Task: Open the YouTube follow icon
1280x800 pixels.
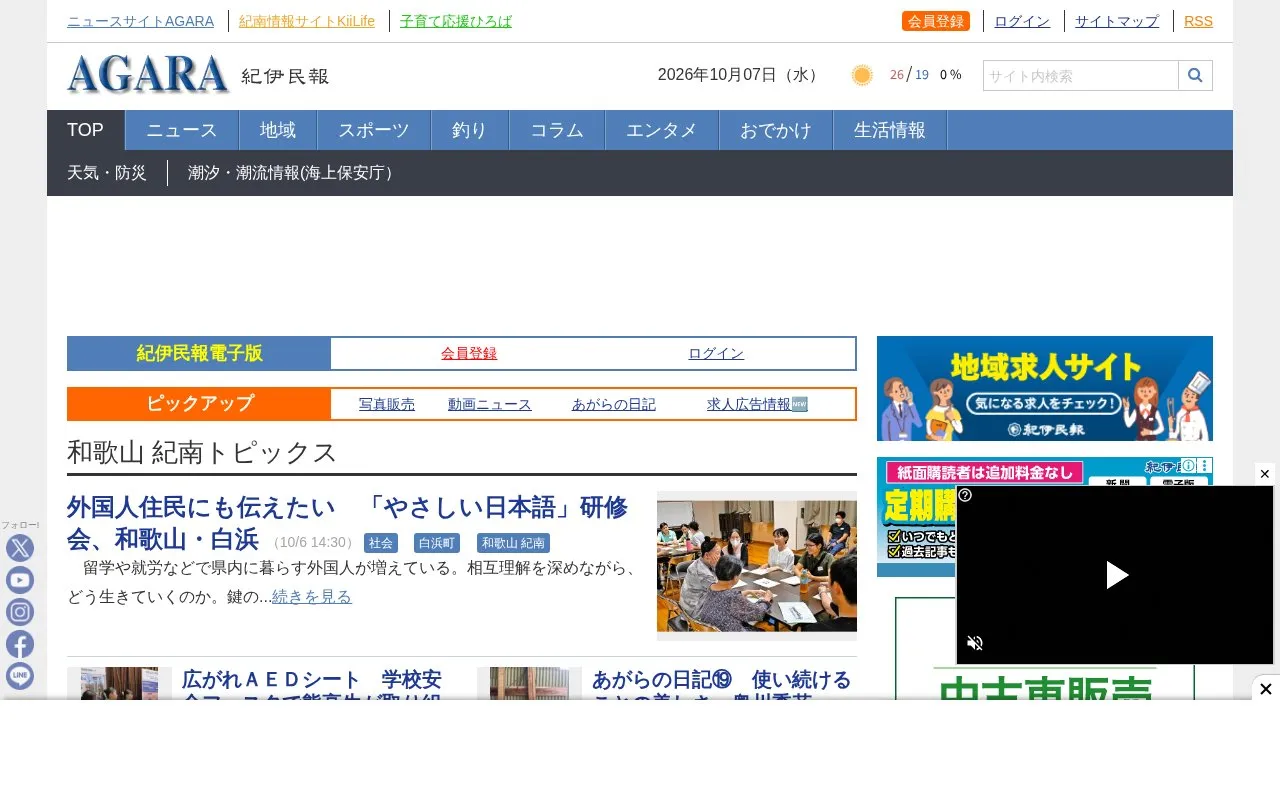Action: tap(20, 580)
